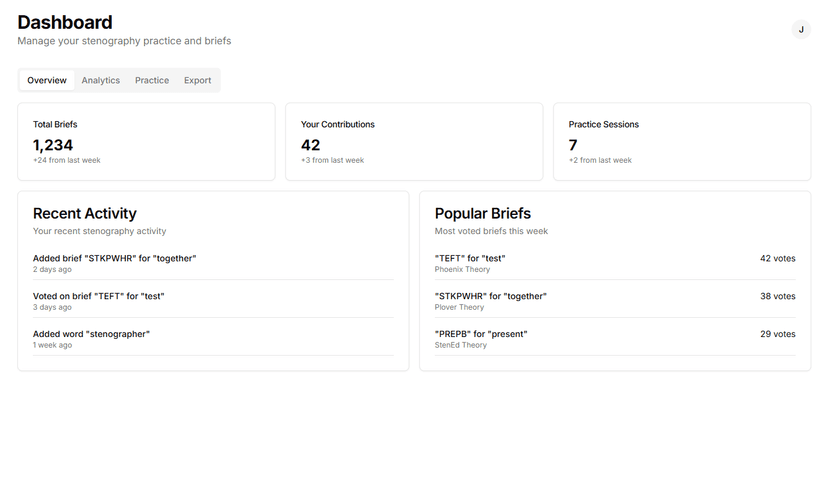Open the user avatar menu labeled J
The width and height of the screenshot is (828, 501).
tap(801, 30)
